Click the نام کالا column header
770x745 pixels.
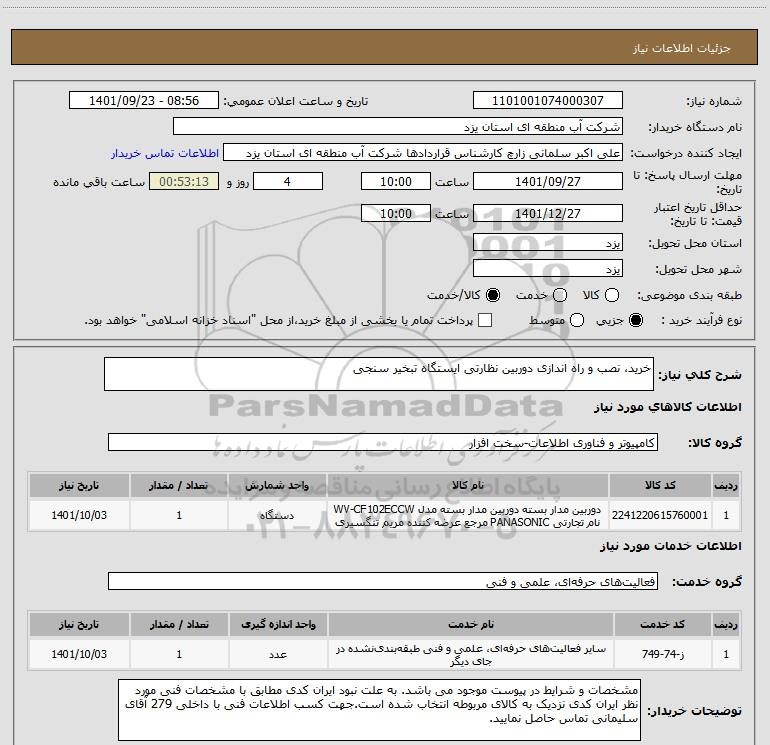point(467,486)
